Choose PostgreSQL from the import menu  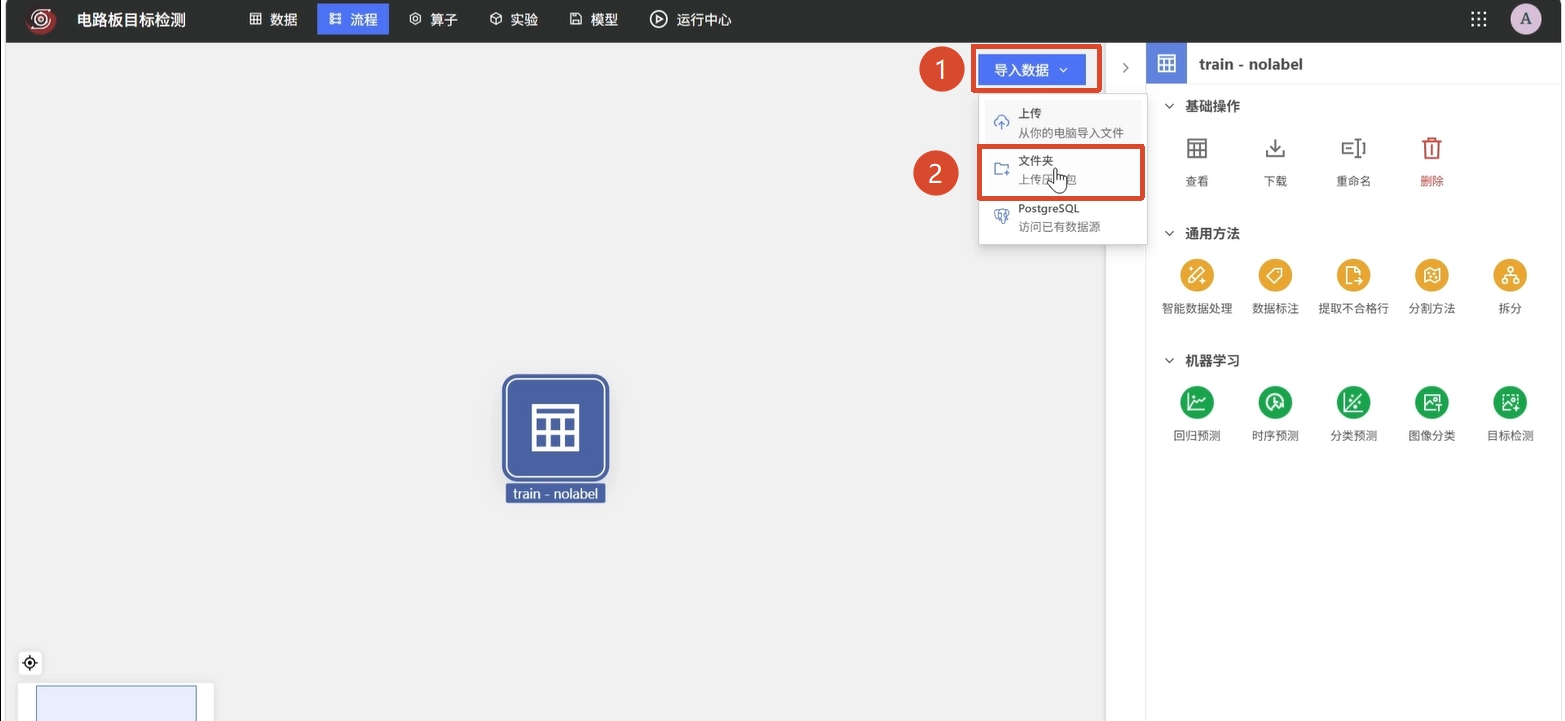[1063, 217]
